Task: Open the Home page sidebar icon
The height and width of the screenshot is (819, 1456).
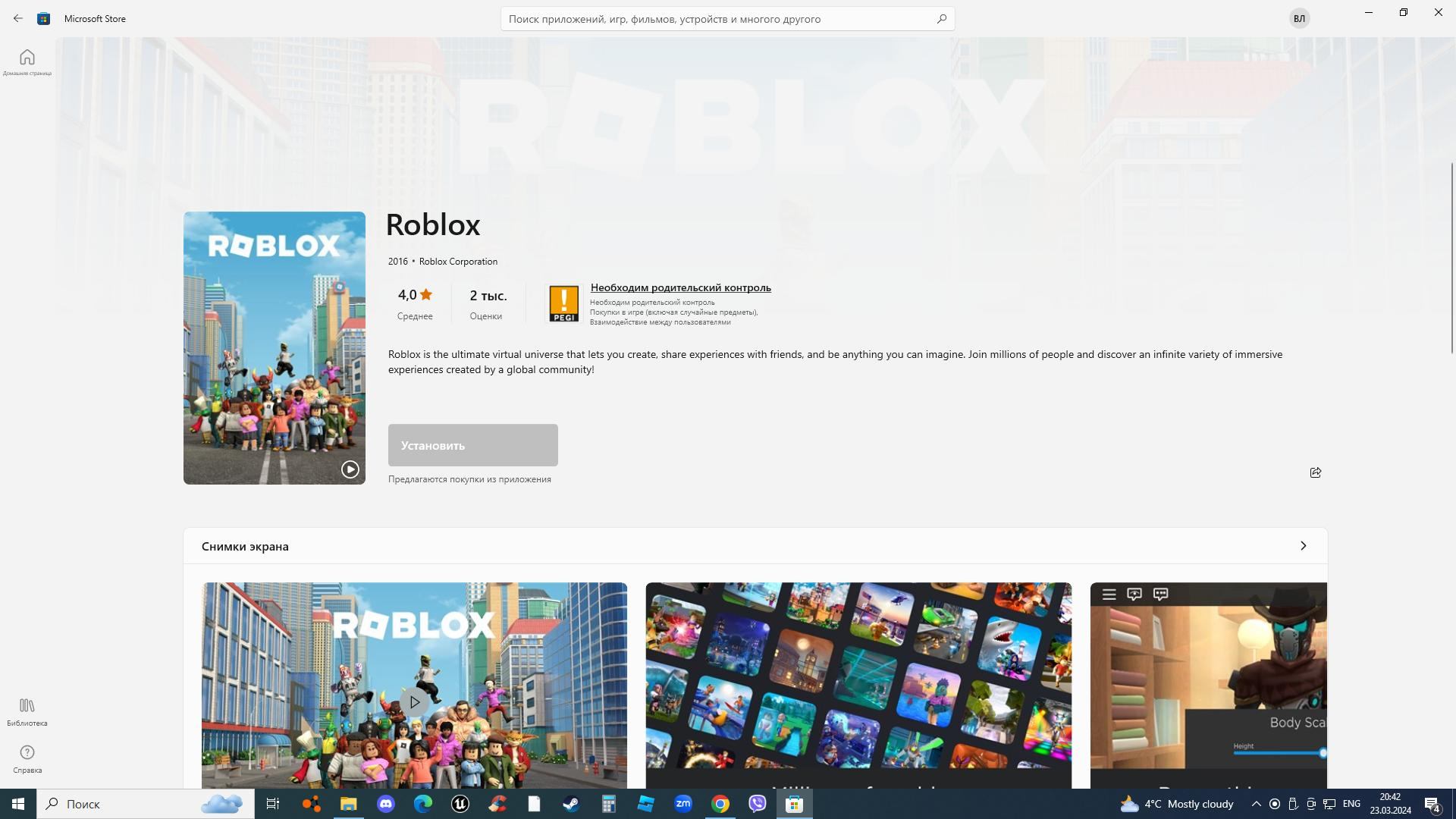Action: tap(27, 62)
